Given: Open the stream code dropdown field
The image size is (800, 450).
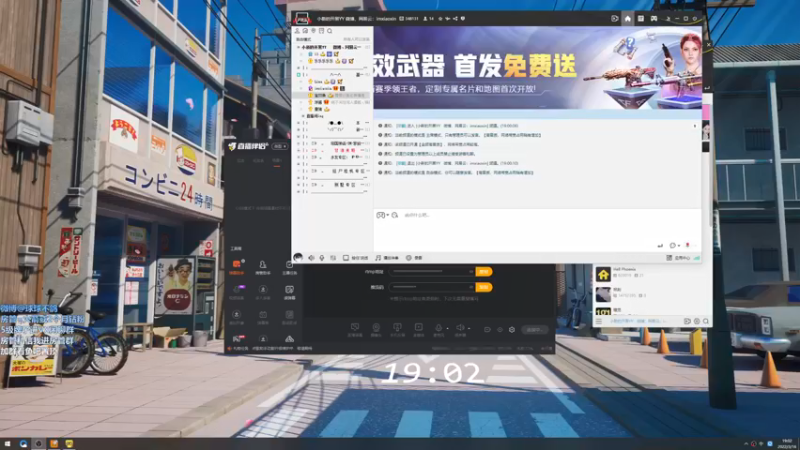Looking at the screenshot, I should (x=432, y=287).
